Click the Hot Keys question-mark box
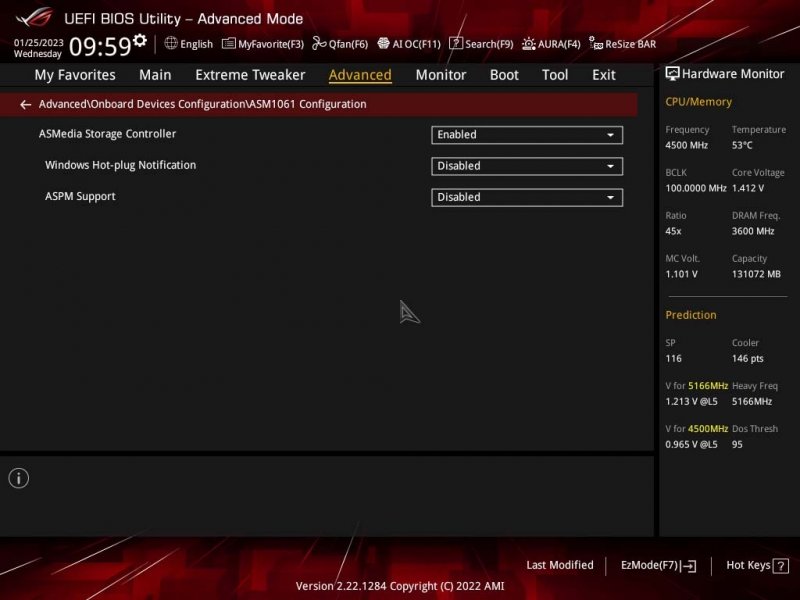The image size is (800, 600). (x=781, y=565)
